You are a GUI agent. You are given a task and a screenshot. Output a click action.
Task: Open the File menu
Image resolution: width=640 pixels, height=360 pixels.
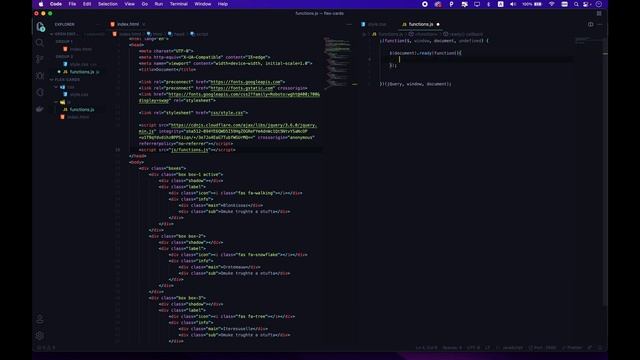pos(72,4)
